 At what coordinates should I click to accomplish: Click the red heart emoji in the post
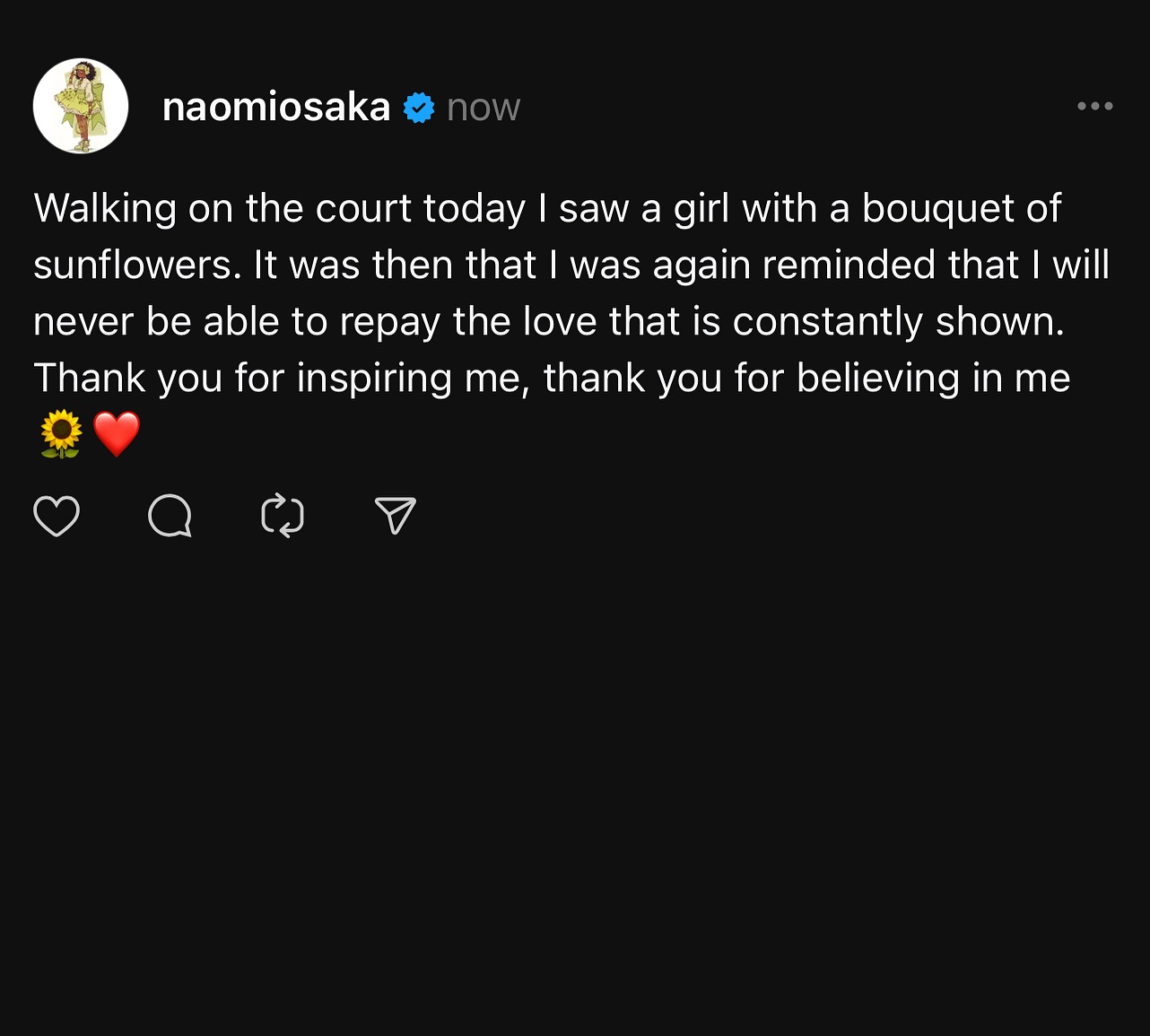click(117, 434)
